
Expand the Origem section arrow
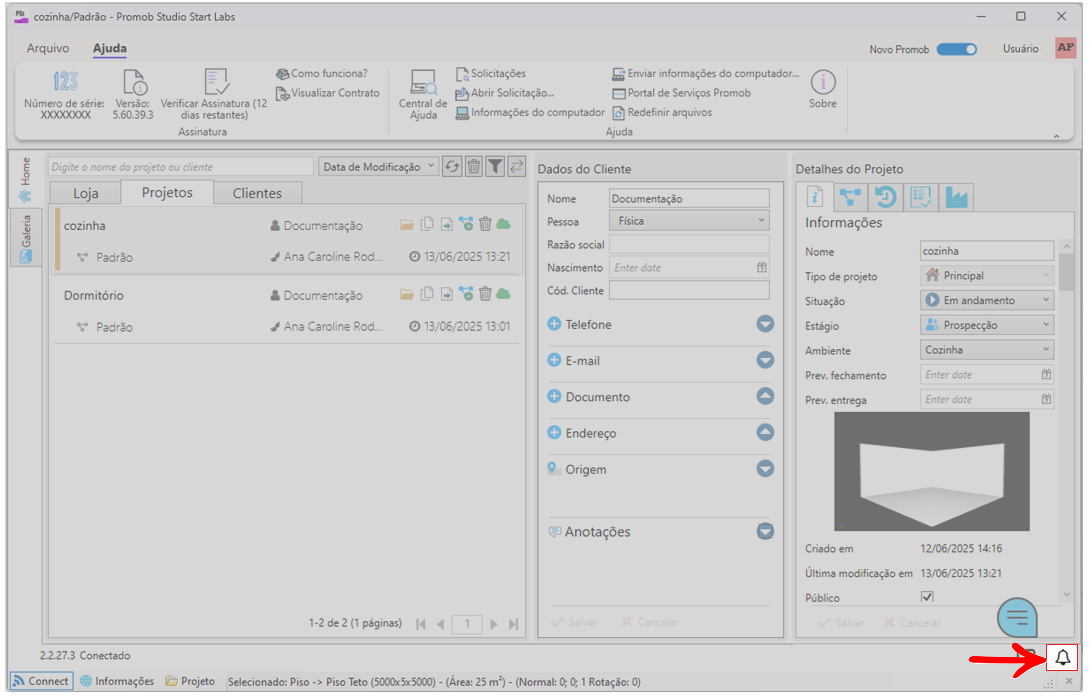point(765,469)
